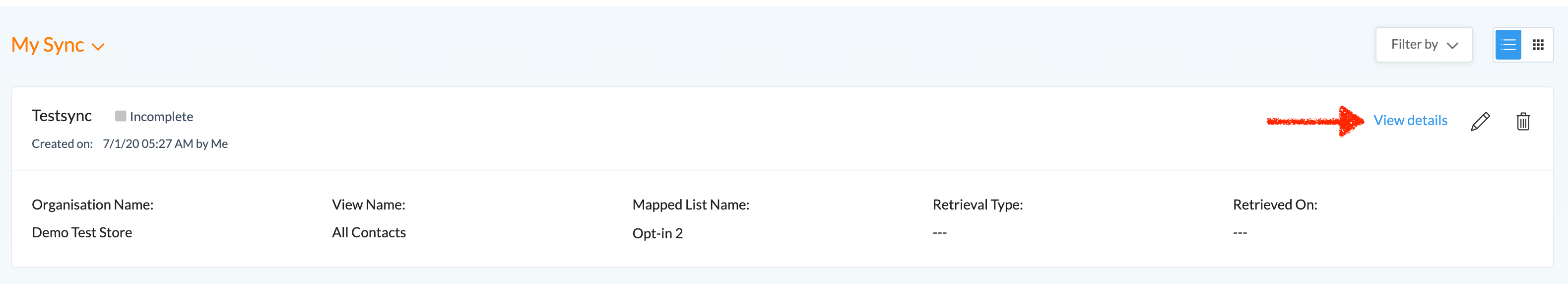The width and height of the screenshot is (1568, 284).
Task: Select the Incomplete status label
Action: pyautogui.click(x=161, y=116)
